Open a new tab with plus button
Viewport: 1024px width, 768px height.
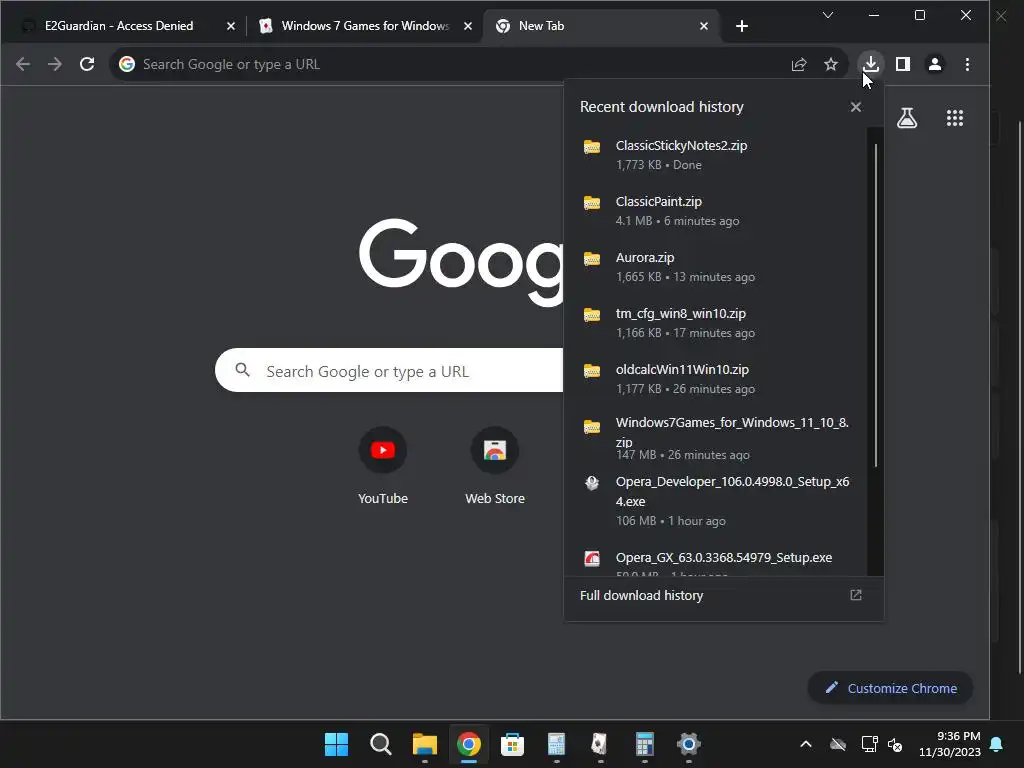(742, 26)
